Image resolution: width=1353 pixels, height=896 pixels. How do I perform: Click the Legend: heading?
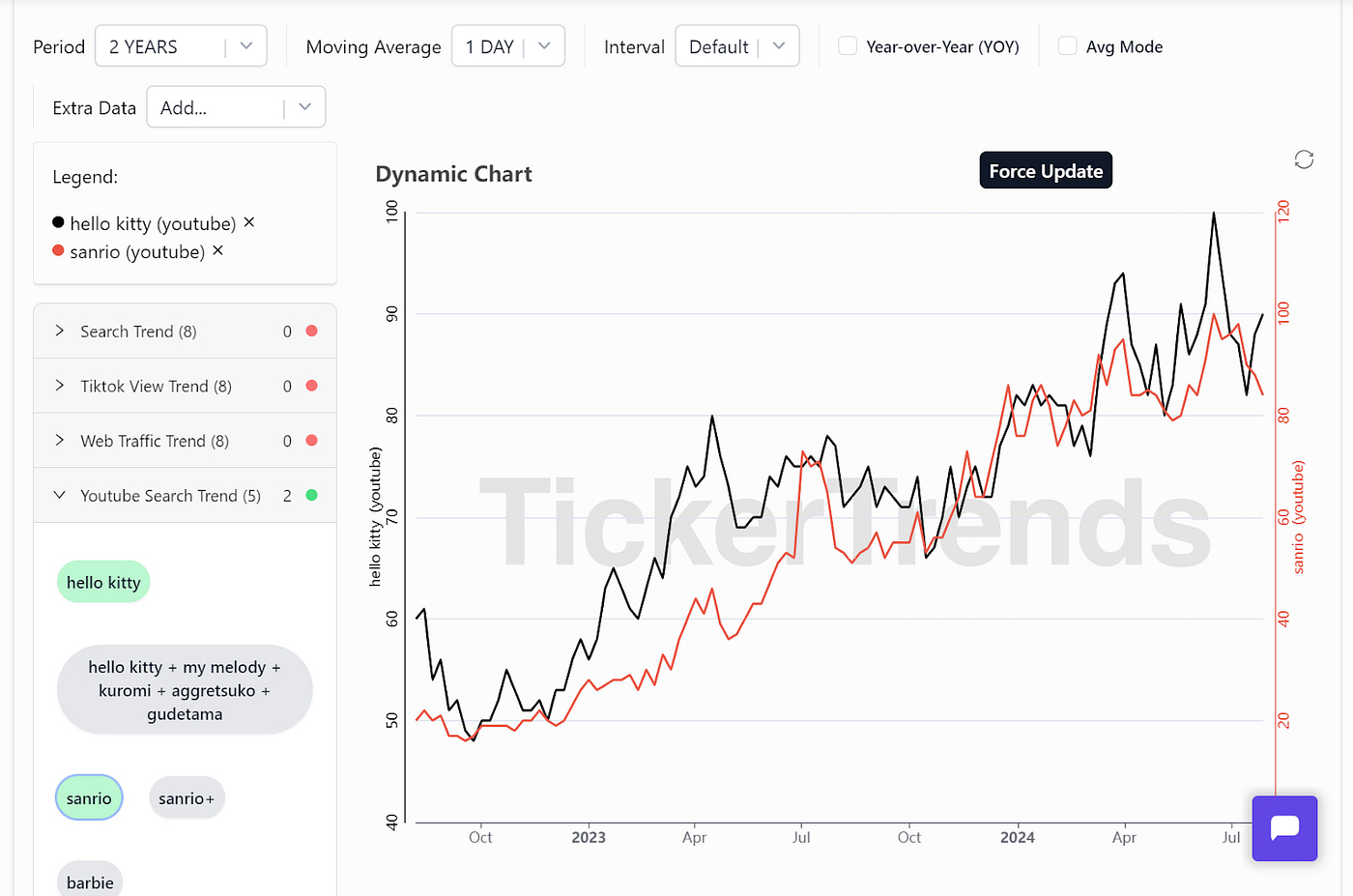[x=85, y=177]
